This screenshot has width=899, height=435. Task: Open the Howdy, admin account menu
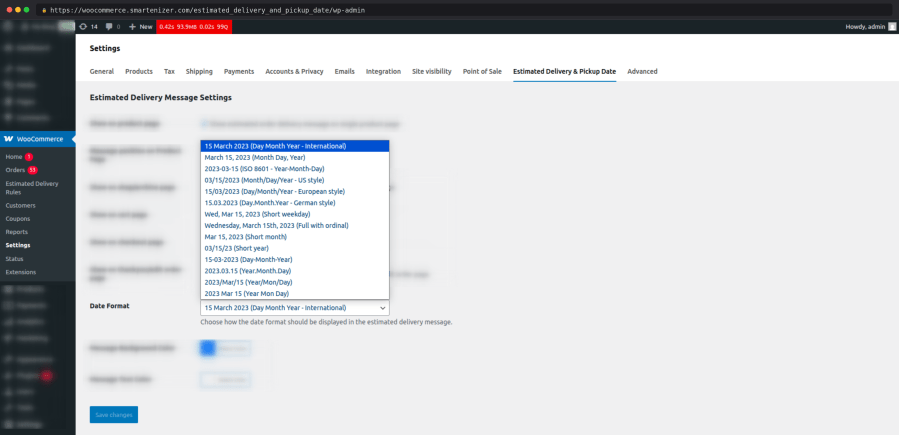[870, 26]
